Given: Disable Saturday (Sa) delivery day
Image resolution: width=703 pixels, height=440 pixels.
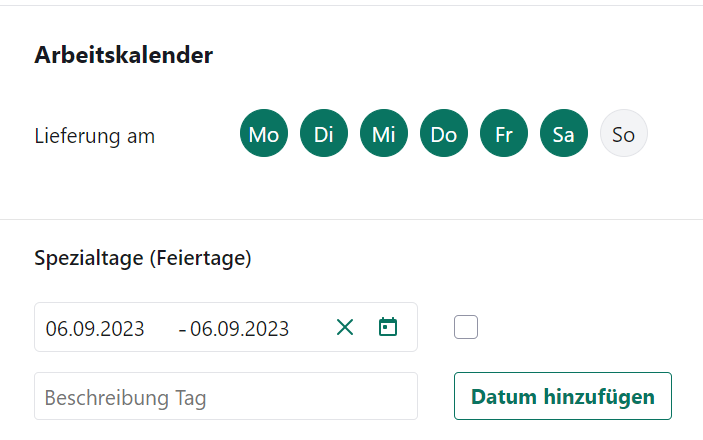Looking at the screenshot, I should click(x=564, y=135).
